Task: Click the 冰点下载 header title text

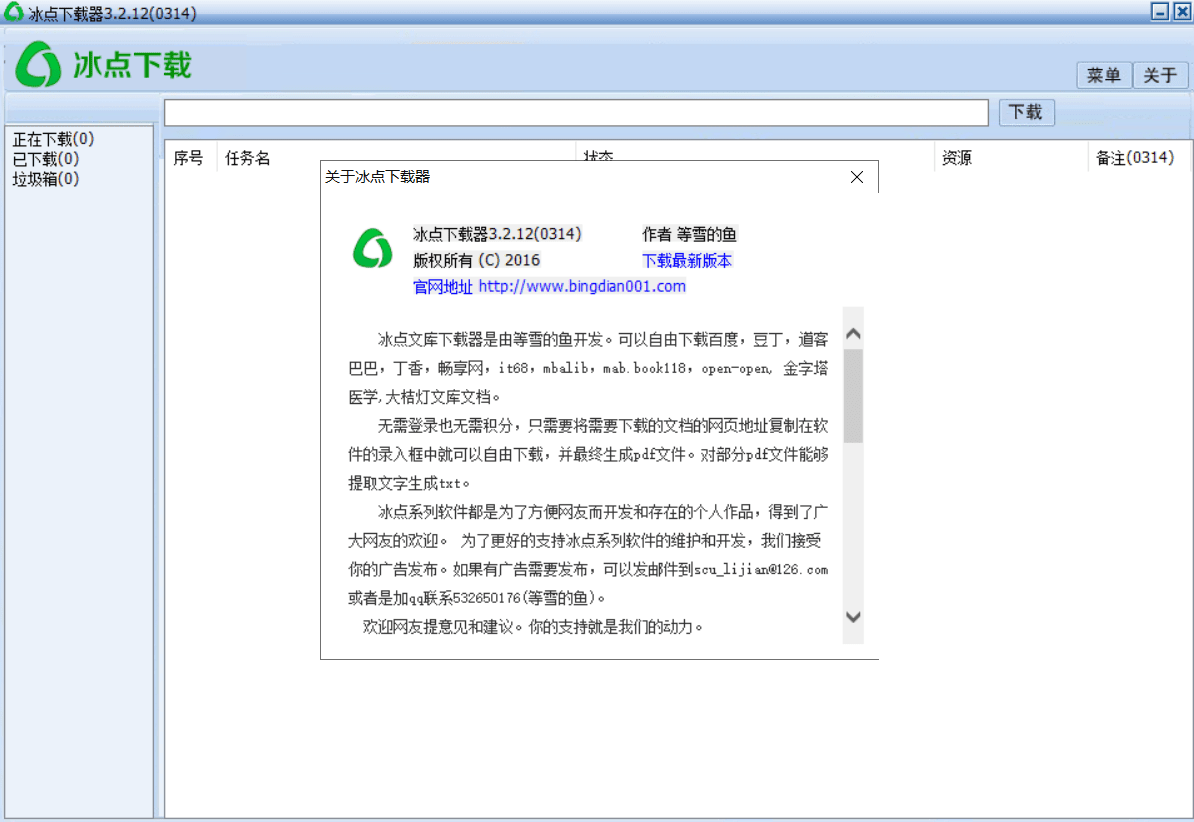Action: (132, 65)
